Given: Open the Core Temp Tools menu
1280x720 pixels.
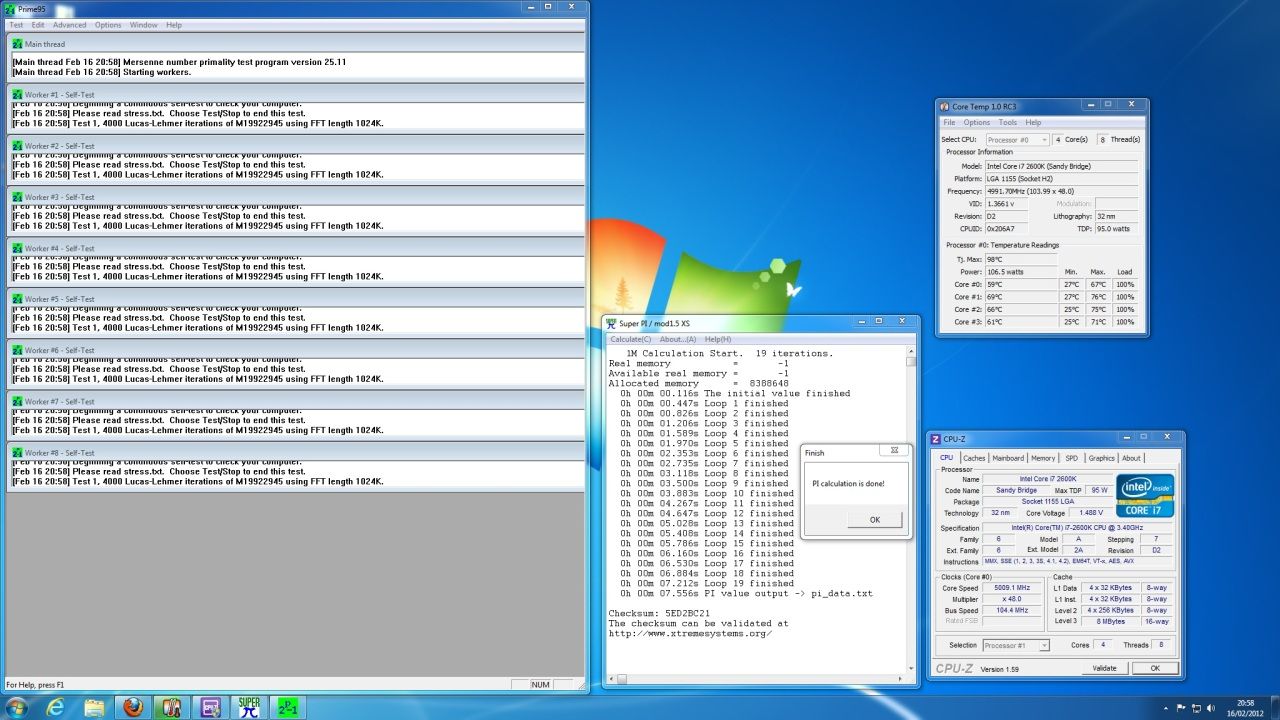Looking at the screenshot, I should 1008,122.
